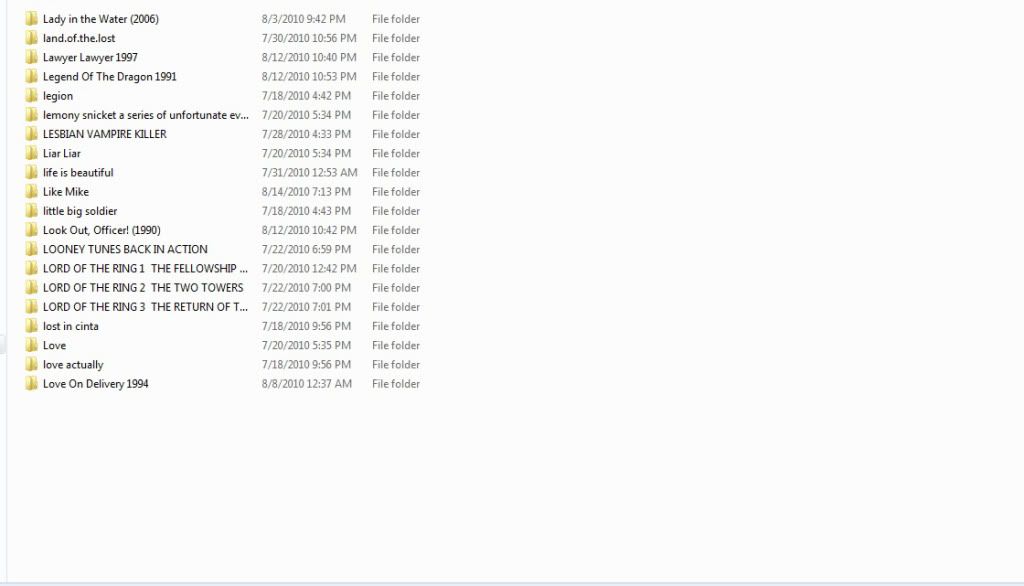The image size is (1024, 586).
Task: Click the folder icon for LOONEY TUNES BACK IN ACTION
Action: click(x=31, y=249)
